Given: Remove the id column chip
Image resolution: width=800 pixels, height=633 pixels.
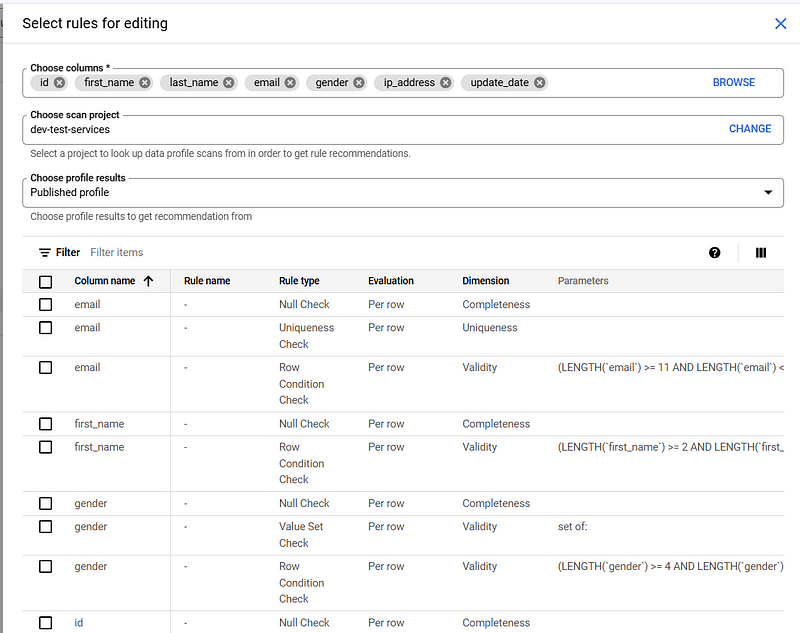Looking at the screenshot, I should coord(59,83).
